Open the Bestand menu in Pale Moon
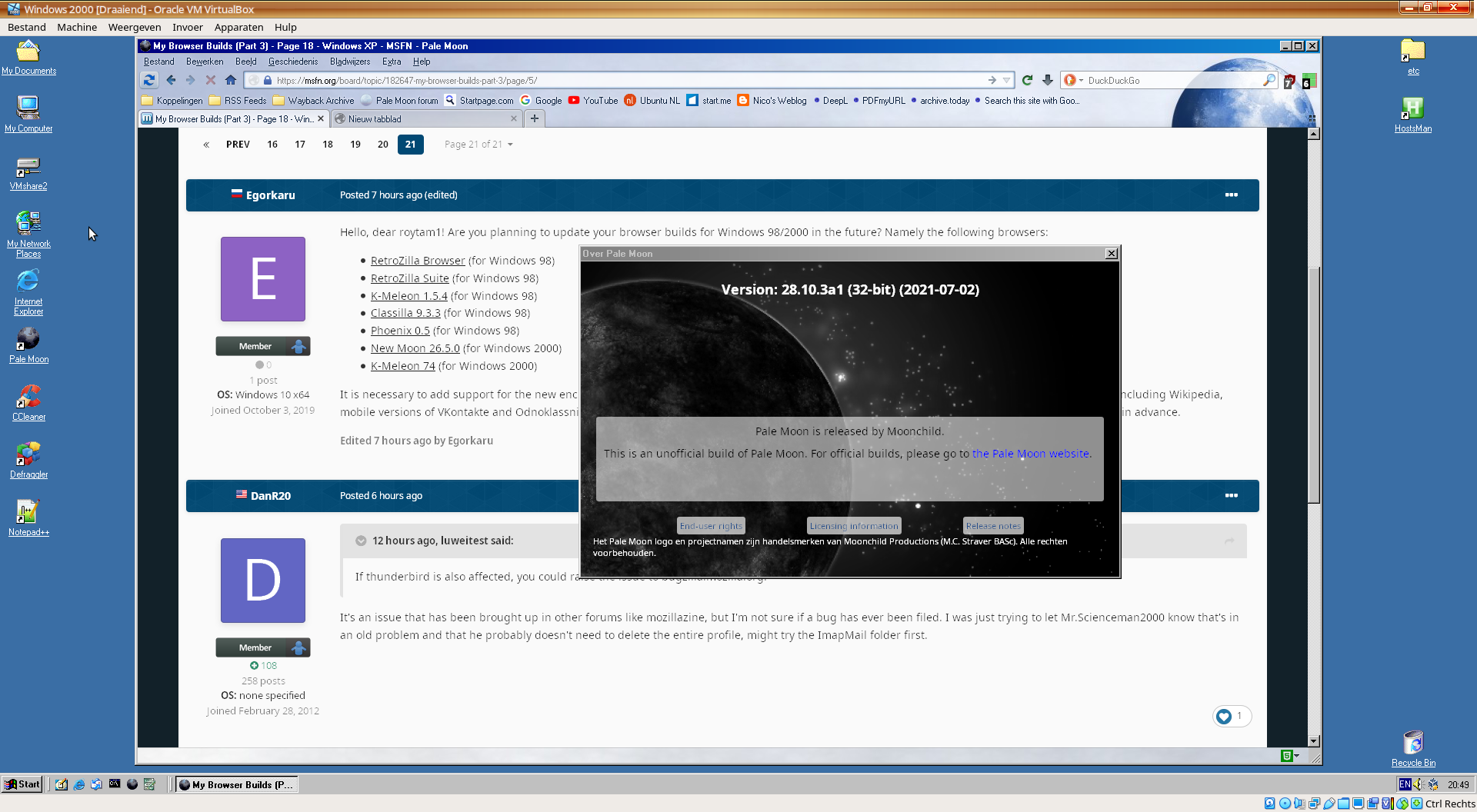Image resolution: width=1477 pixels, height=812 pixels. coord(159,62)
